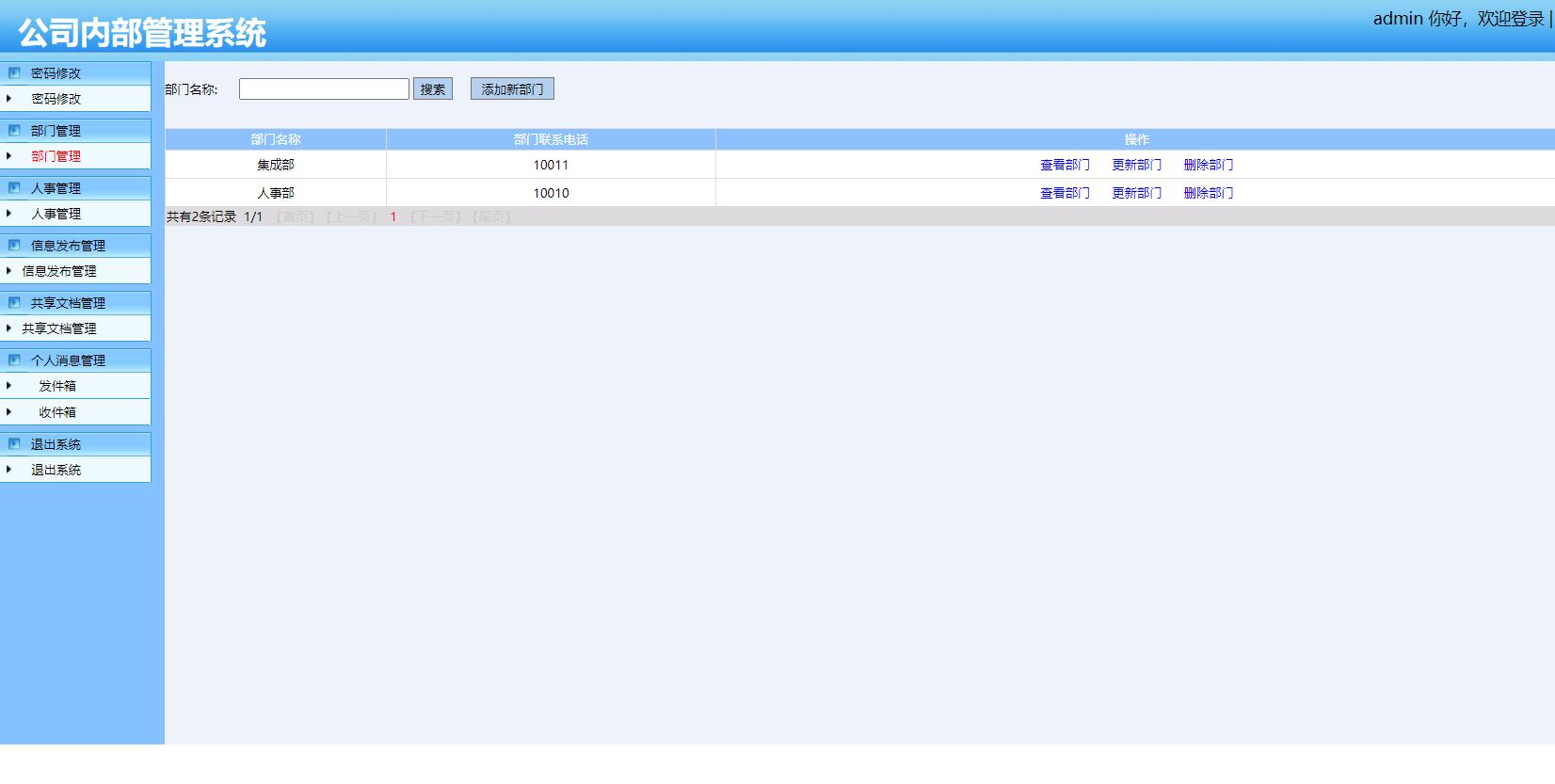Viewport: 1555px width, 784px height.
Task: Delete the 人事部 department via 删除部门
Action: pos(1209,193)
